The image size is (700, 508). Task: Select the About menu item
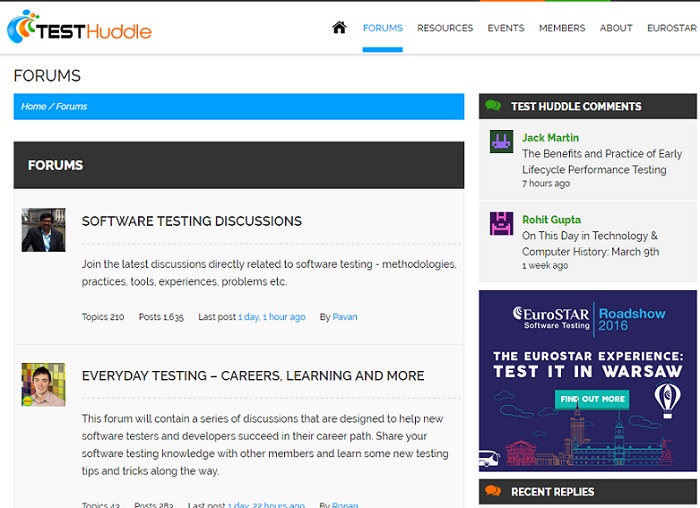pyautogui.click(x=616, y=28)
